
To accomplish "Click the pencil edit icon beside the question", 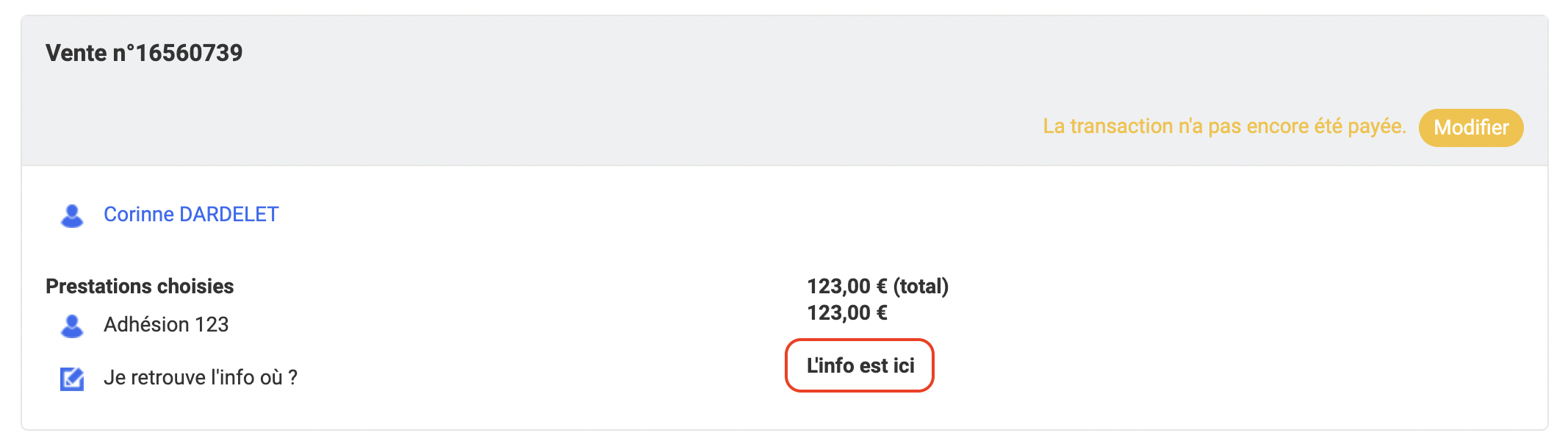I will 72,379.
